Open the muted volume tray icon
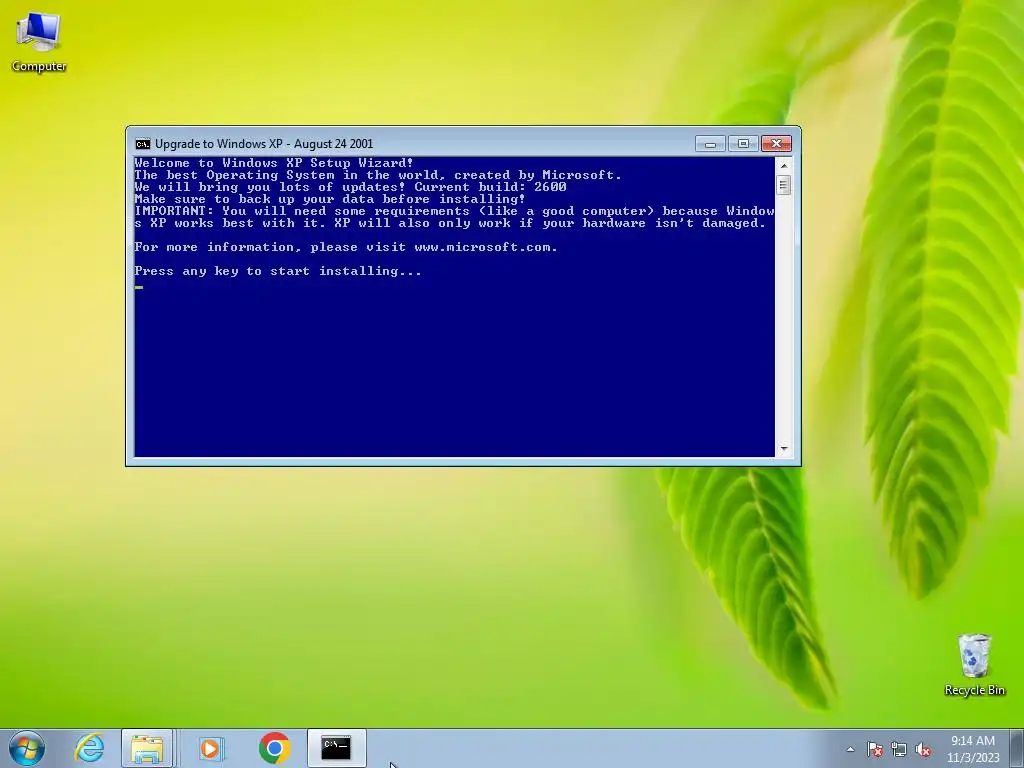1024x768 pixels. pos(923,750)
